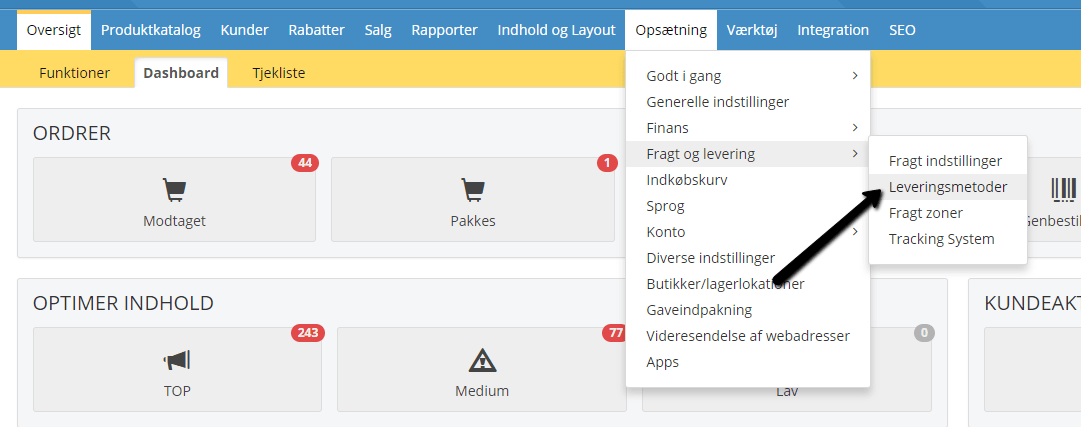
Task: Click the red 44 badge on Modtaget
Action: (305, 163)
